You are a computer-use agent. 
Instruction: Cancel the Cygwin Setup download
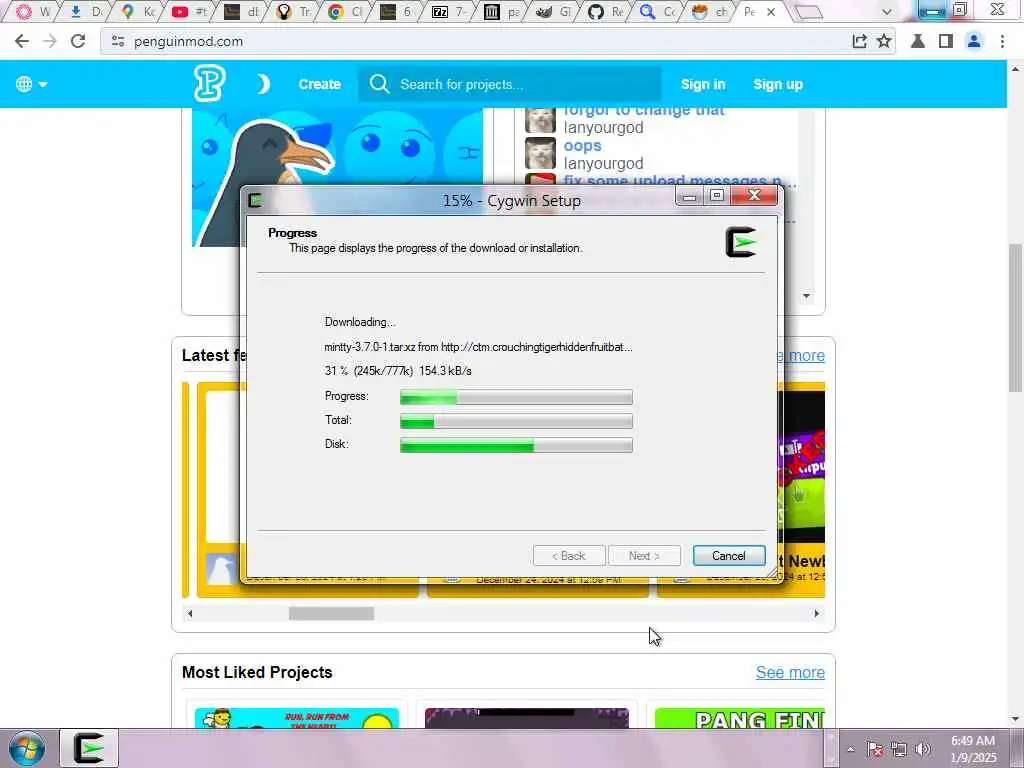tap(729, 556)
